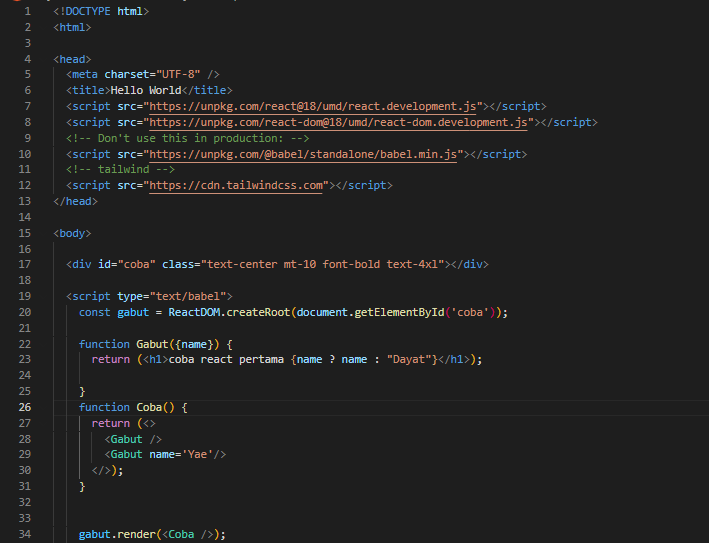Viewport: 709px width, 543px height.
Task: Click 'gabut.render' on line 34
Action: pyautogui.click(x=117, y=534)
